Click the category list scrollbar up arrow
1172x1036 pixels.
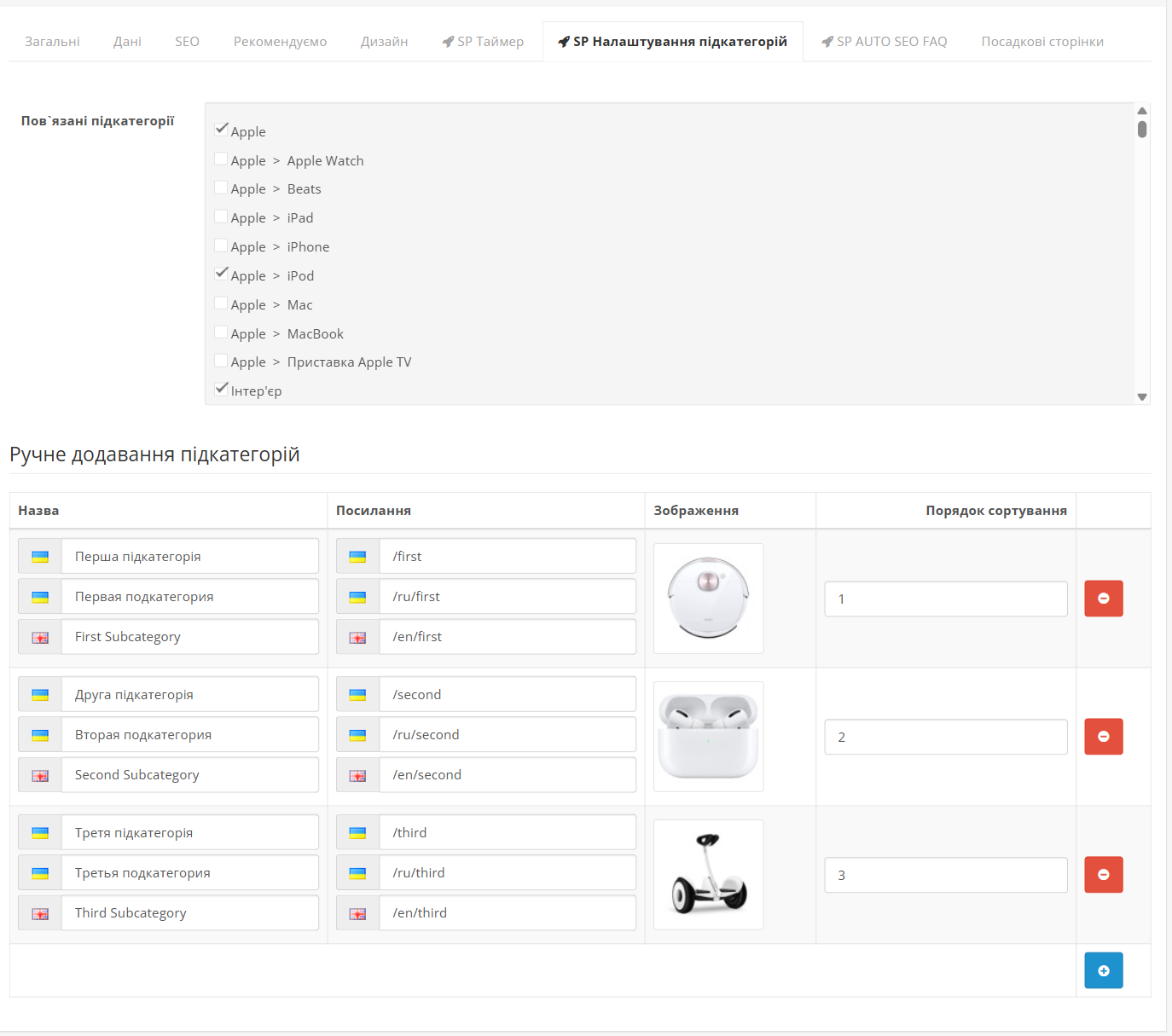(x=1142, y=111)
